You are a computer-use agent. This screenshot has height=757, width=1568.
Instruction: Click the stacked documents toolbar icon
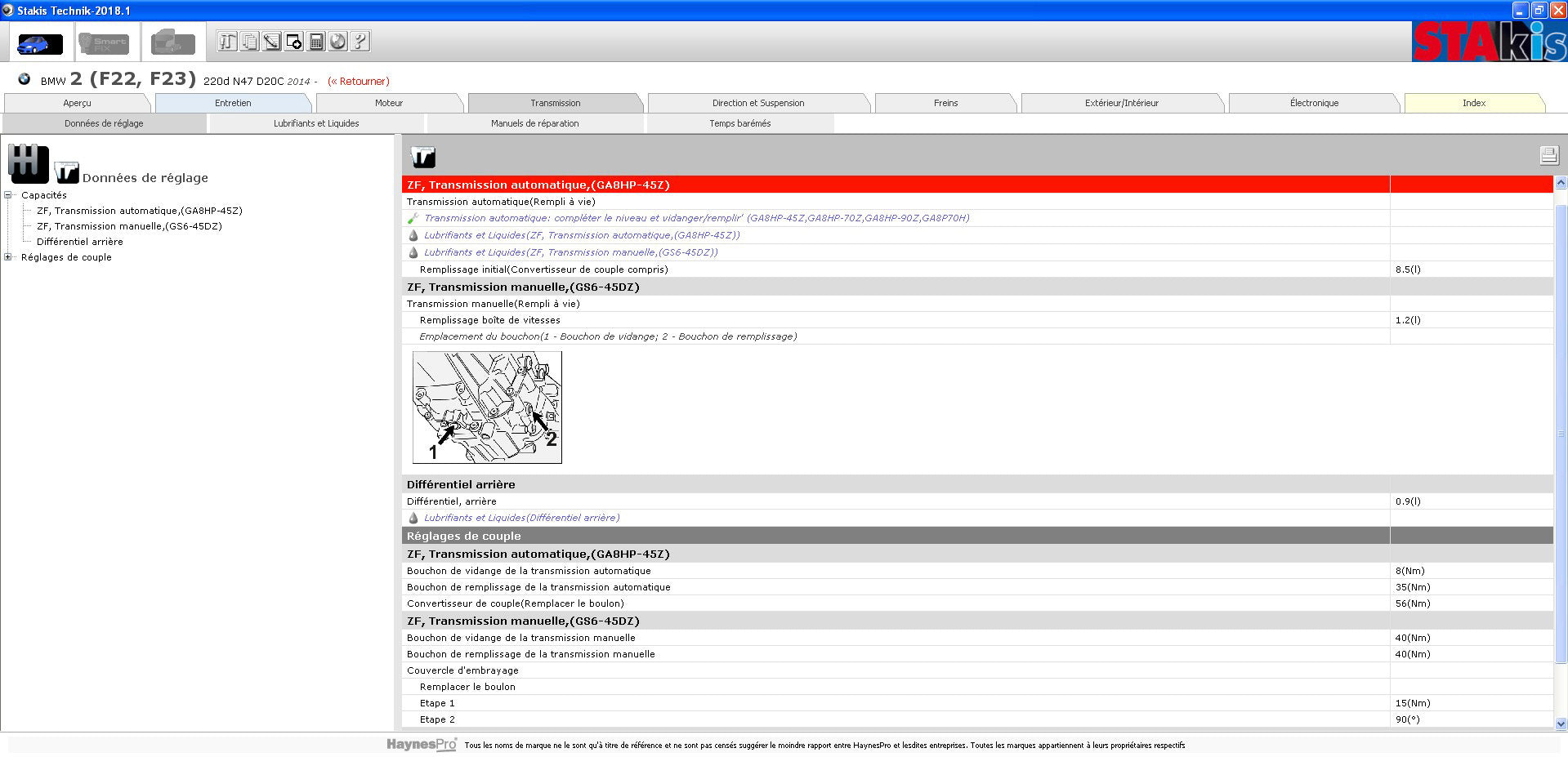tap(249, 42)
